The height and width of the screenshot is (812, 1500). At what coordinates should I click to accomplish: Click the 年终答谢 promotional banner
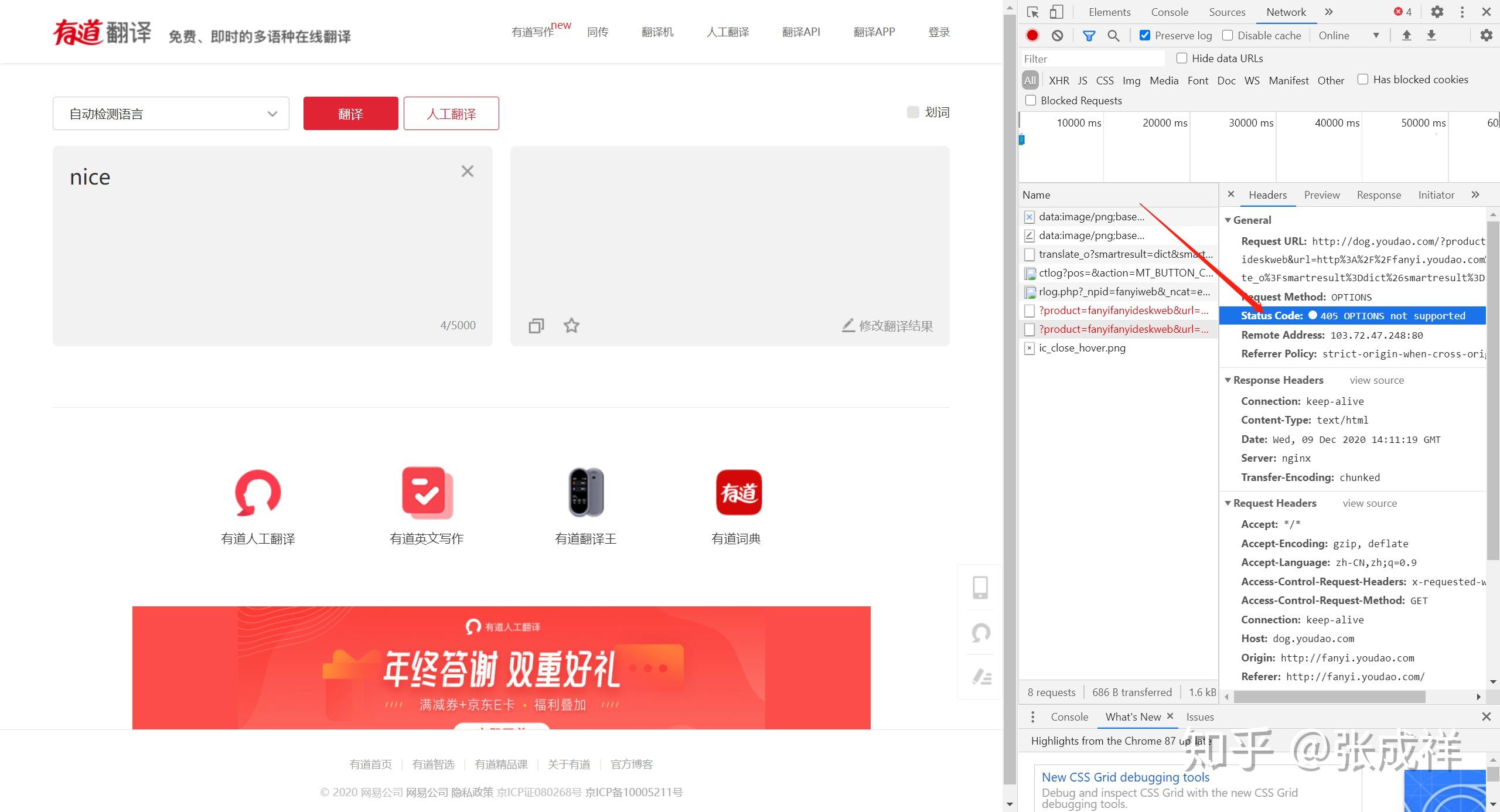[x=501, y=668]
